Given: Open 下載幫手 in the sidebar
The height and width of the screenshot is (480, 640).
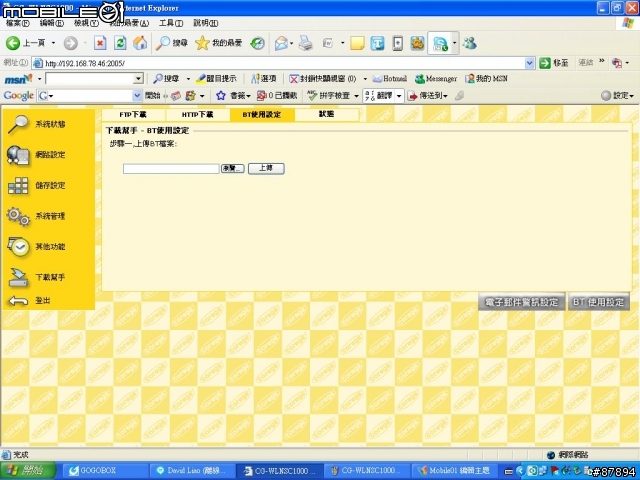Looking at the screenshot, I should coord(50,277).
